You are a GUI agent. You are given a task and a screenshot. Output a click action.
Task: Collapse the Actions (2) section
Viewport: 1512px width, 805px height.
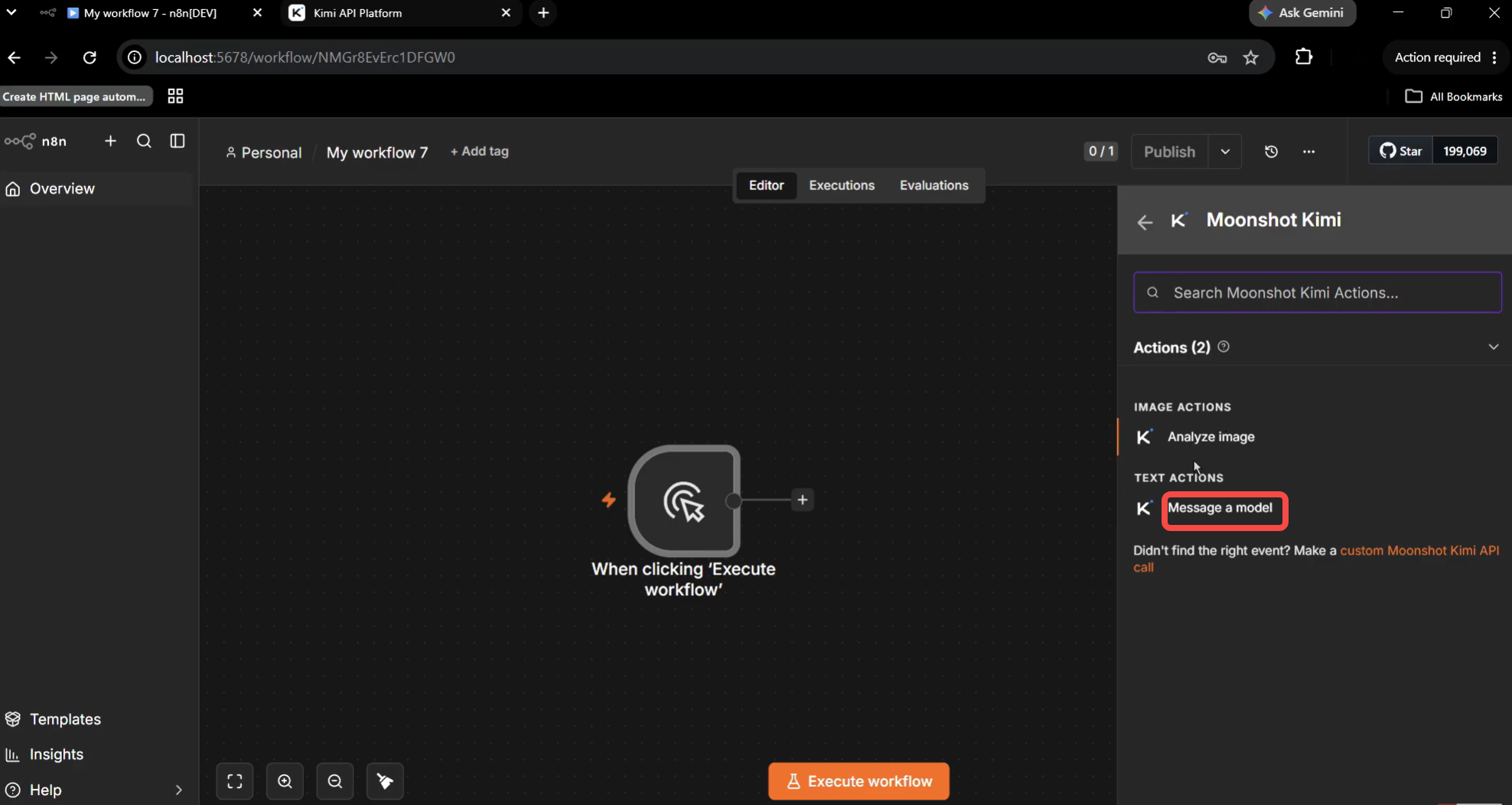[x=1493, y=347]
